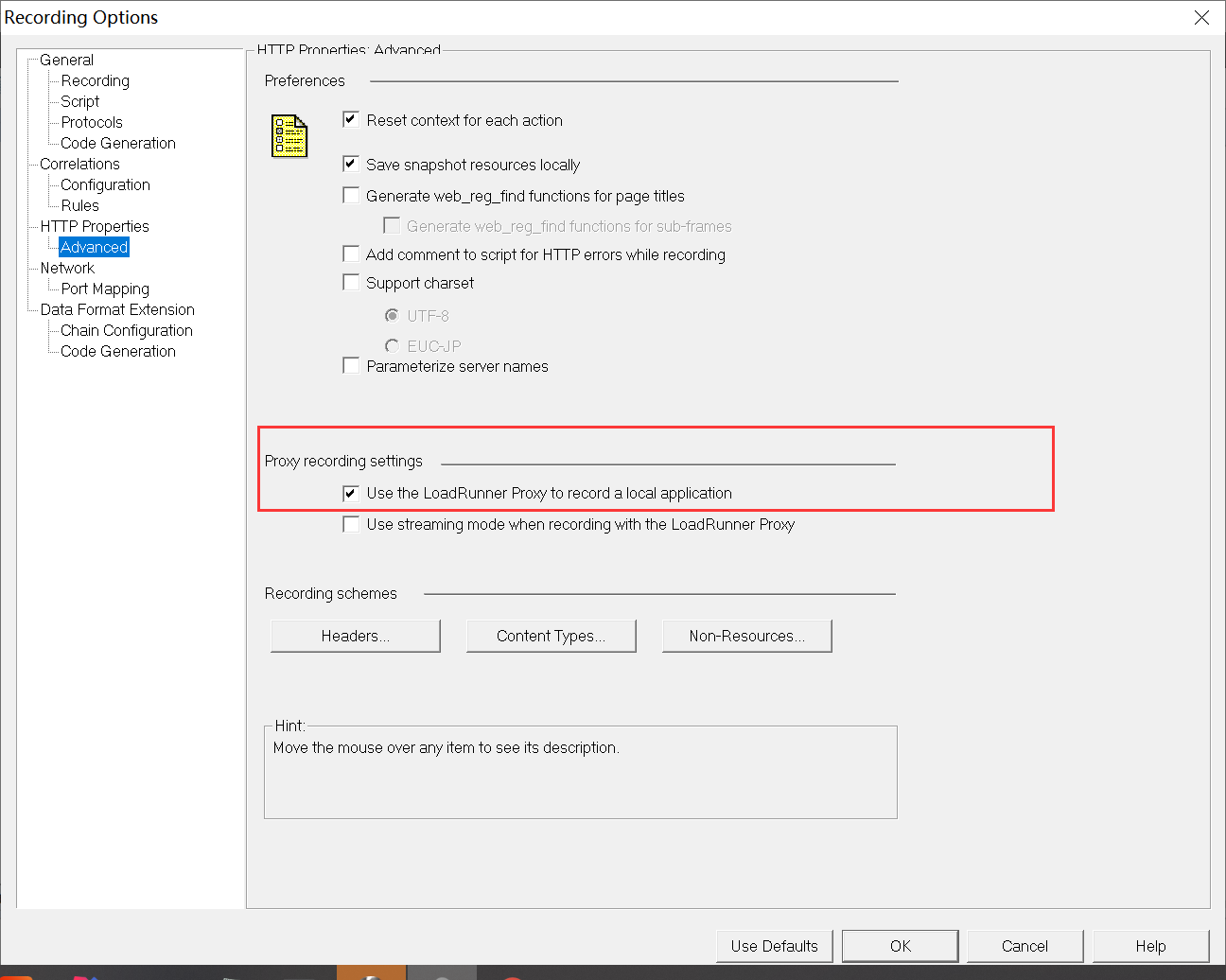The image size is (1226, 980).
Task: Uncheck Use the LoadRunner Proxy option
Action: [x=351, y=492]
